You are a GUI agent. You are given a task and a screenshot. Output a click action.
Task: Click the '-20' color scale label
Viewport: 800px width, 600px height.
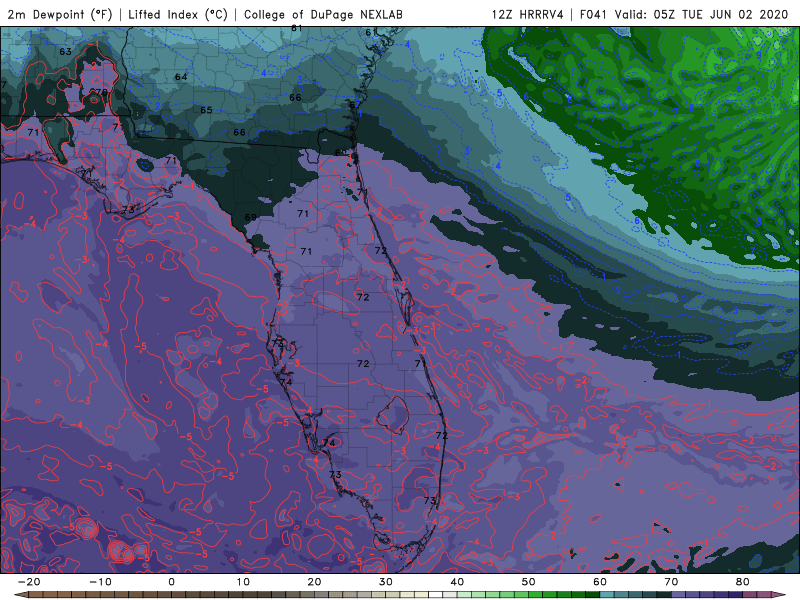tap(29, 582)
